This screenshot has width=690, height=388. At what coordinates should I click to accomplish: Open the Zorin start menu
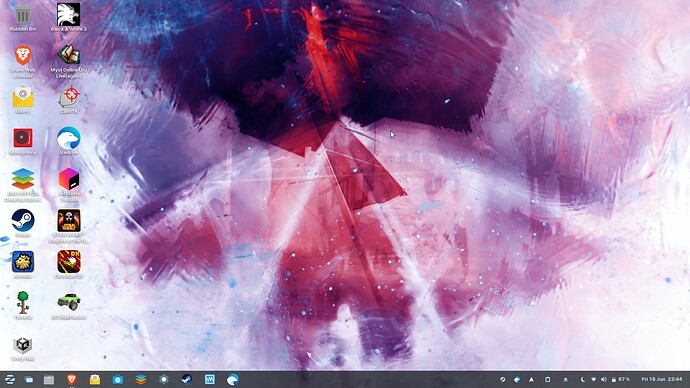click(10, 379)
